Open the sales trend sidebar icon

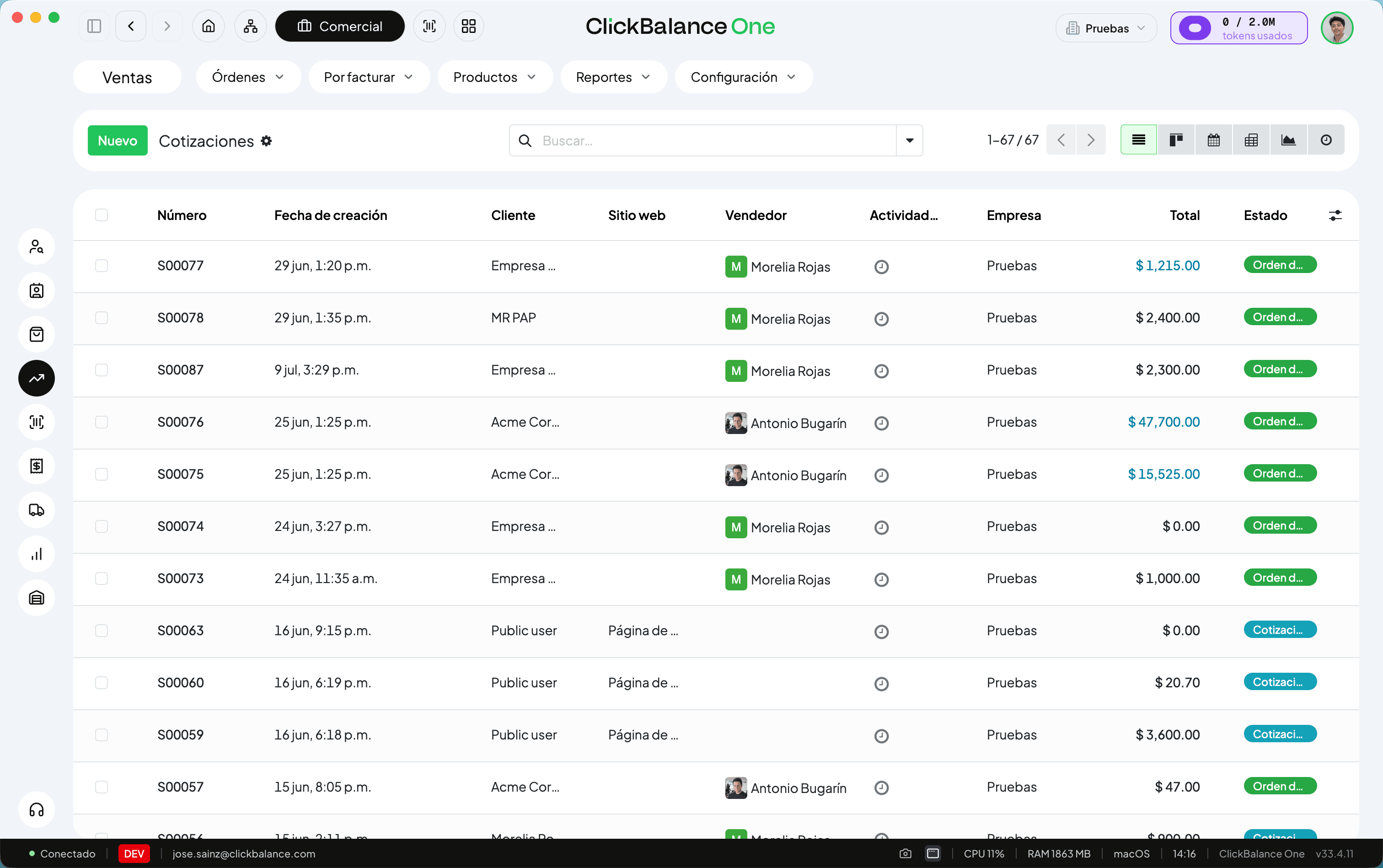click(37, 378)
